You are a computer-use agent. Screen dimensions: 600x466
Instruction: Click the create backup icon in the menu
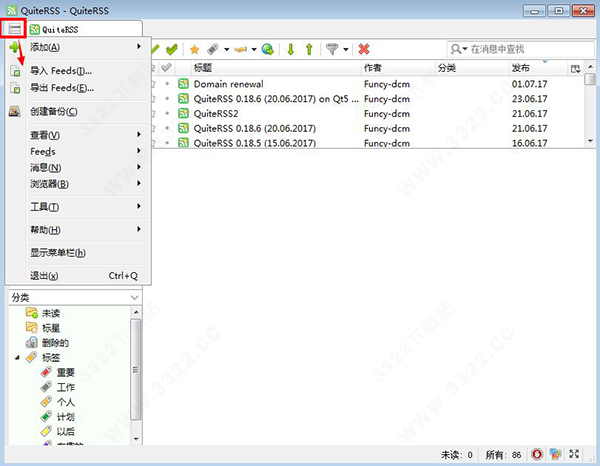(x=15, y=111)
